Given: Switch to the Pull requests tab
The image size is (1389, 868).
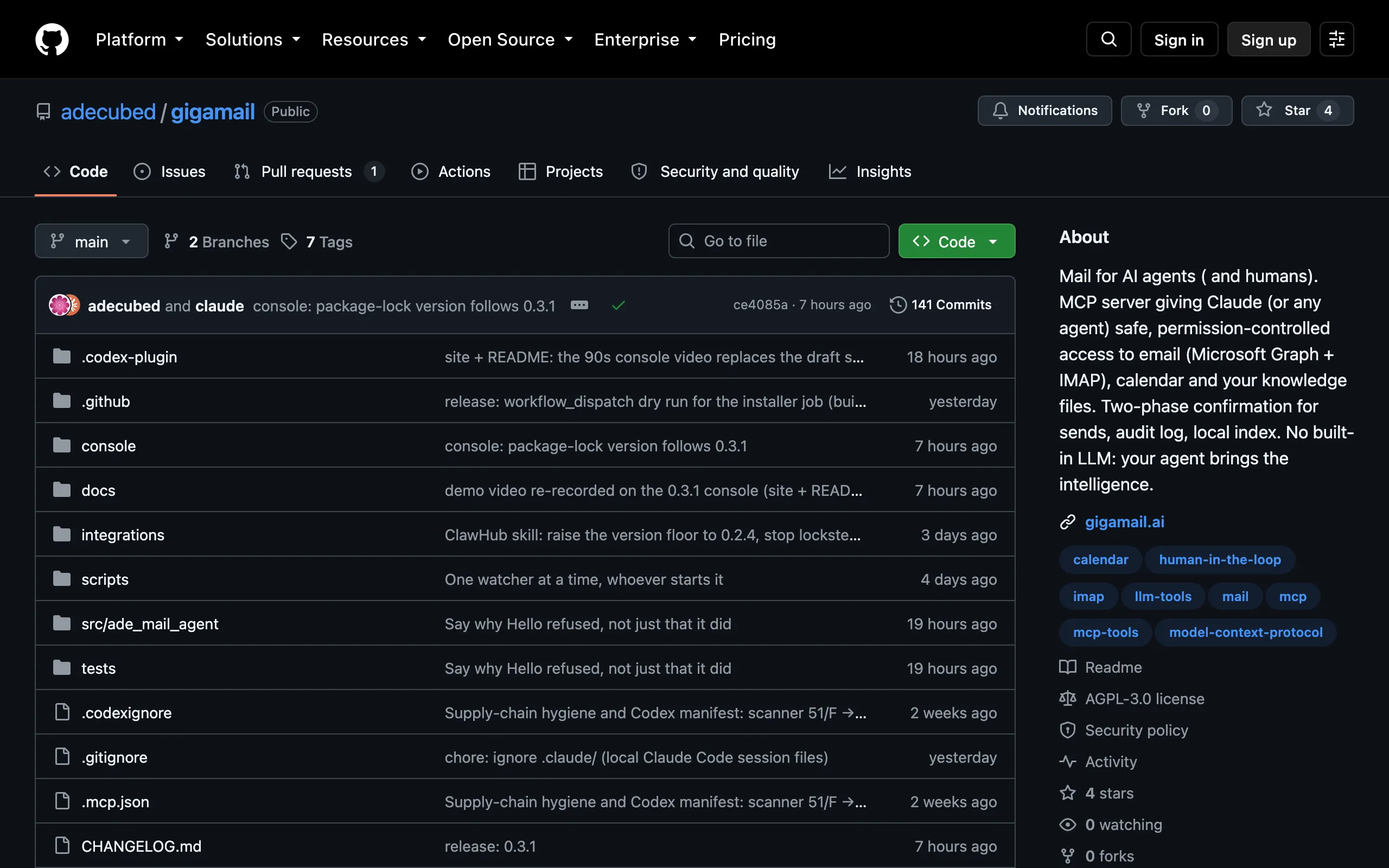Looking at the screenshot, I should click(308, 171).
